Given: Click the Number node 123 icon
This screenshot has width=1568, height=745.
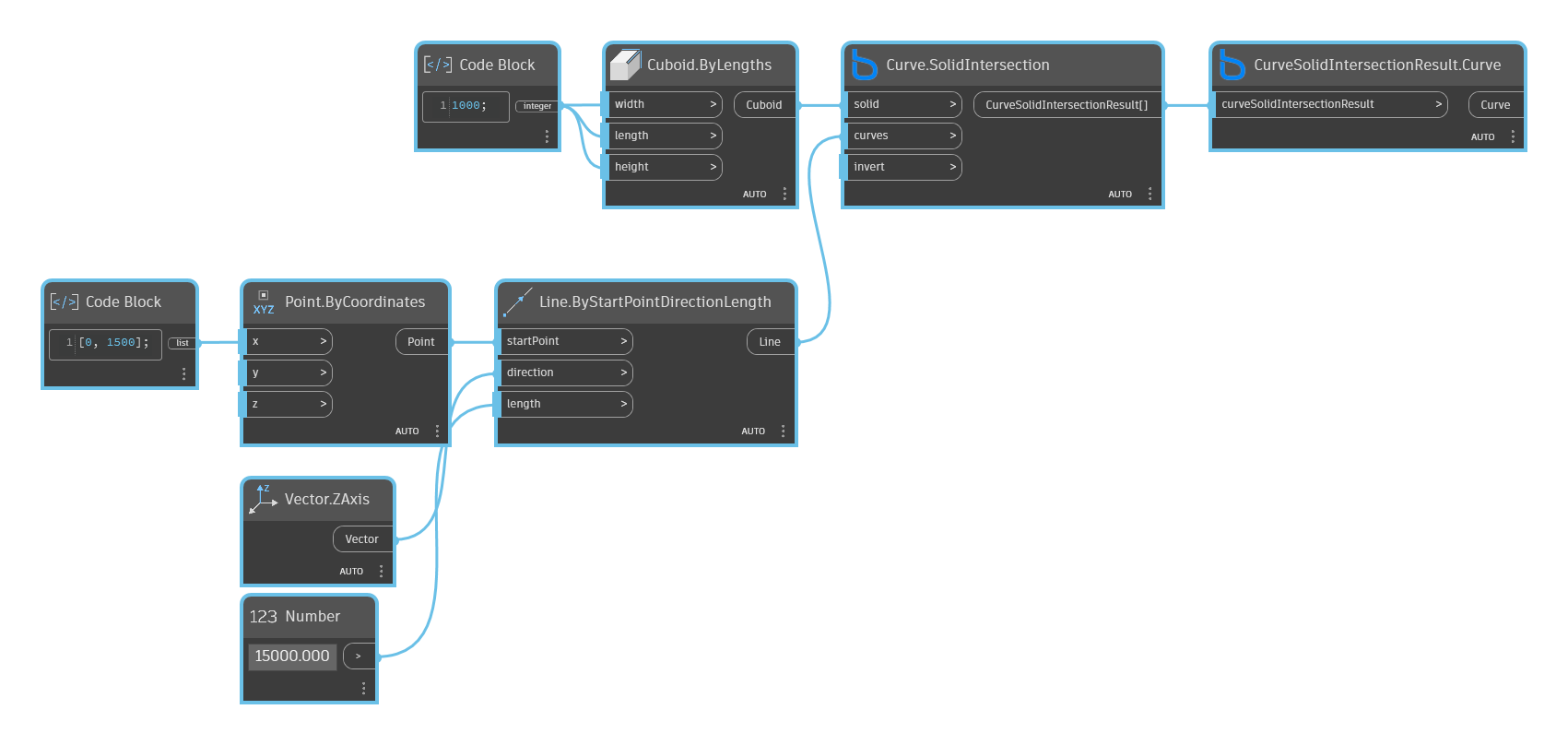Looking at the screenshot, I should coord(264,616).
